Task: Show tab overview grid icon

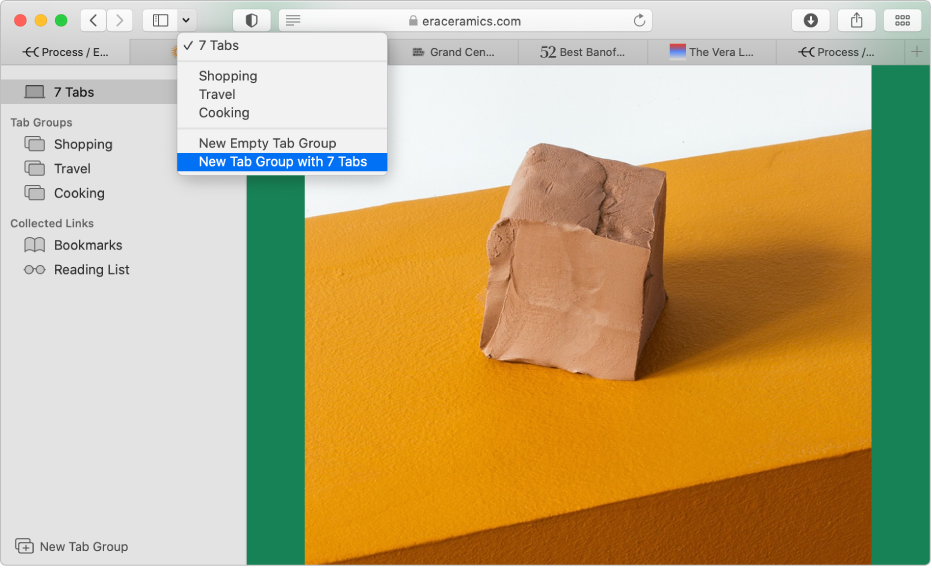Action: pyautogui.click(x=902, y=21)
